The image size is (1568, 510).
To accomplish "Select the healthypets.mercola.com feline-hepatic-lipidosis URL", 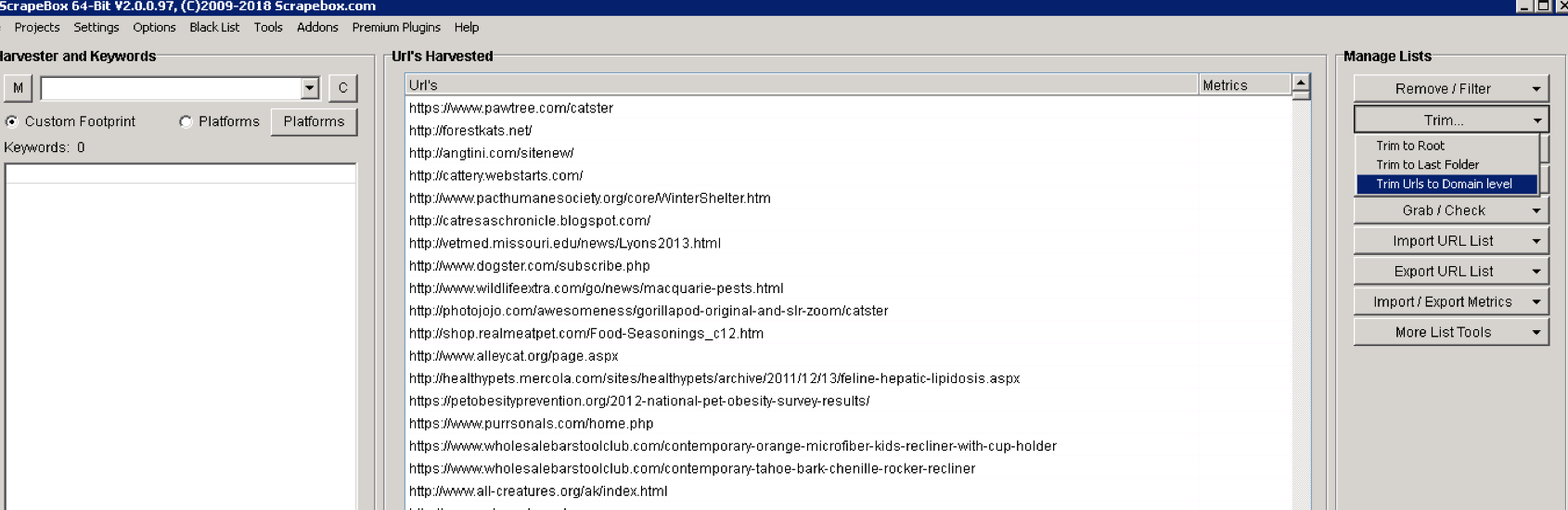I will pyautogui.click(x=714, y=378).
